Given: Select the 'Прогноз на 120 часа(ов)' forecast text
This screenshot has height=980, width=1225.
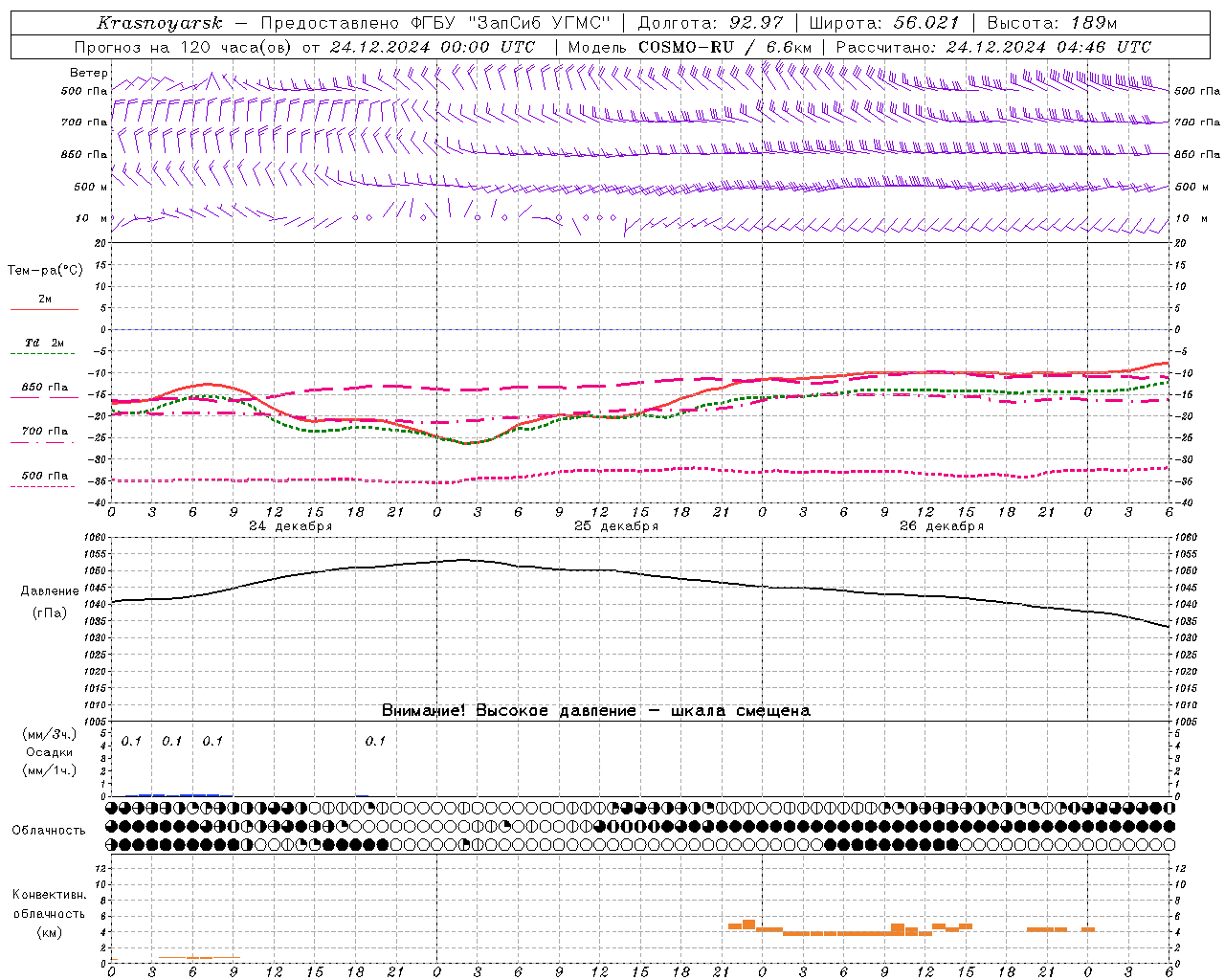Looking at the screenshot, I should pos(184,47).
